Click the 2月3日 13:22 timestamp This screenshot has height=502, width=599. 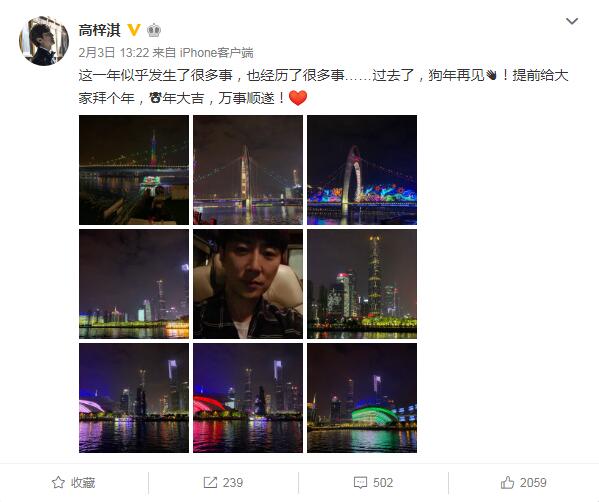pos(113,53)
